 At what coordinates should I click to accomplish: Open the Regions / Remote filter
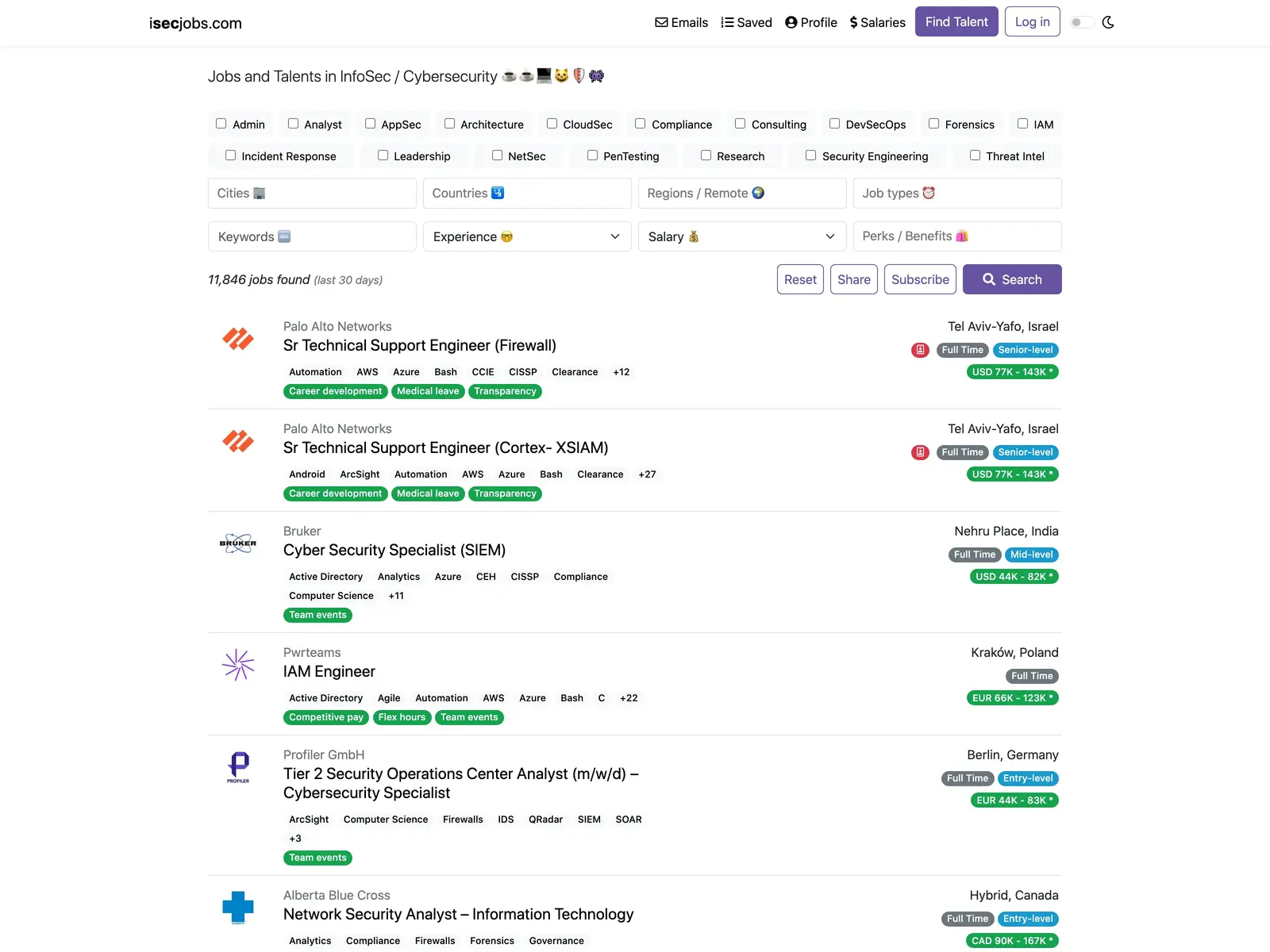(x=742, y=193)
